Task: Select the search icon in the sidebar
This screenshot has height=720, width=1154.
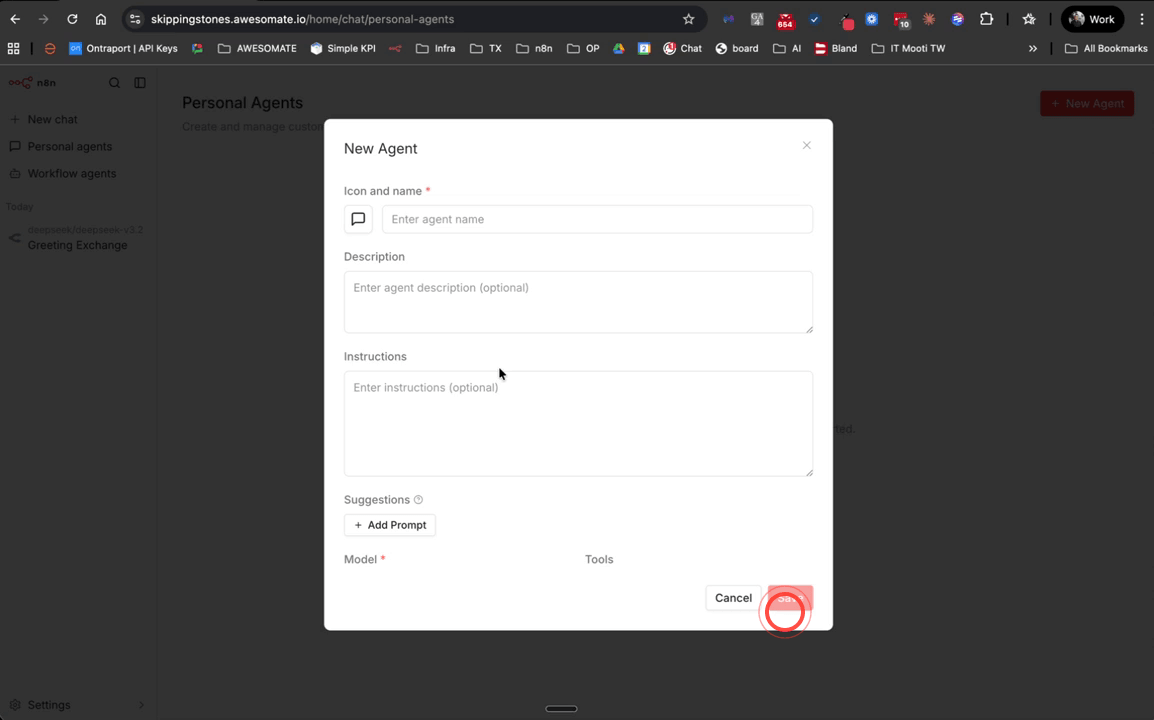Action: point(115,82)
